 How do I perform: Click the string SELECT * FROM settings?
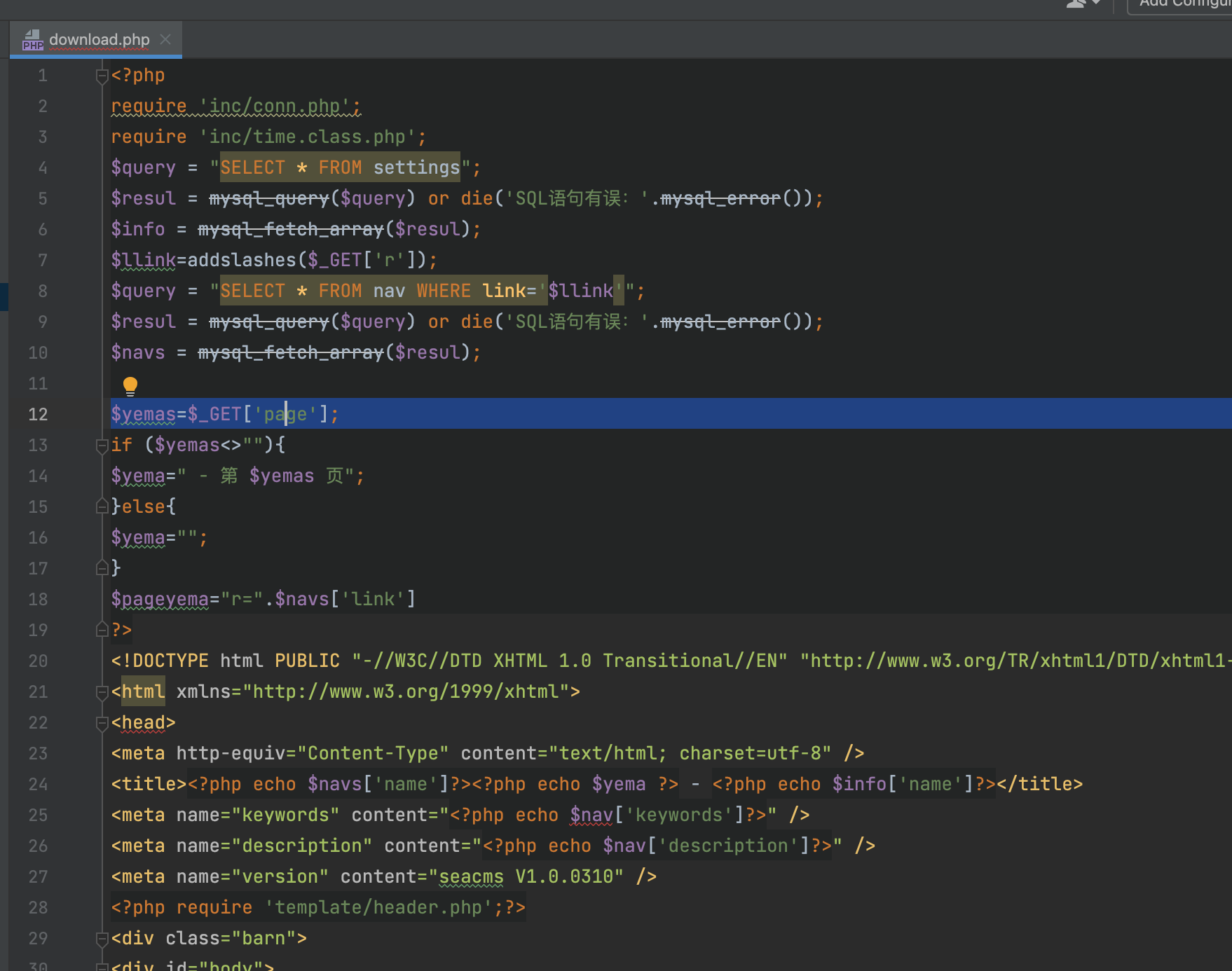[x=340, y=167]
